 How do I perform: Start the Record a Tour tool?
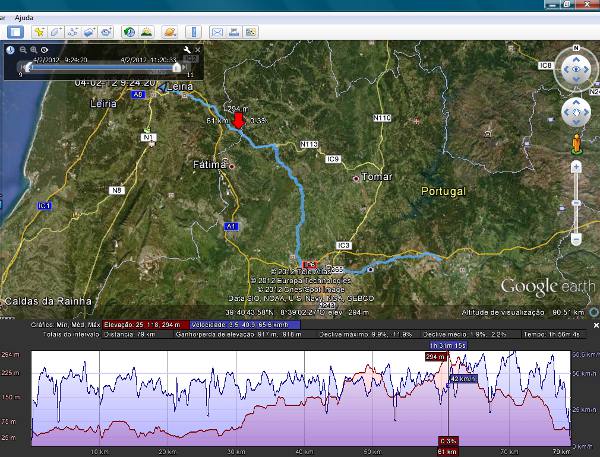[x=106, y=32]
